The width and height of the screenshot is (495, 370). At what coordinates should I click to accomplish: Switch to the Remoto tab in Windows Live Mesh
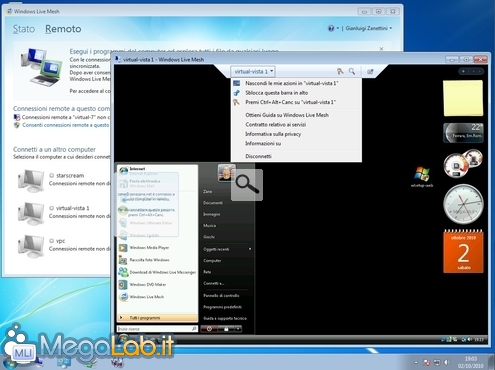point(63,29)
